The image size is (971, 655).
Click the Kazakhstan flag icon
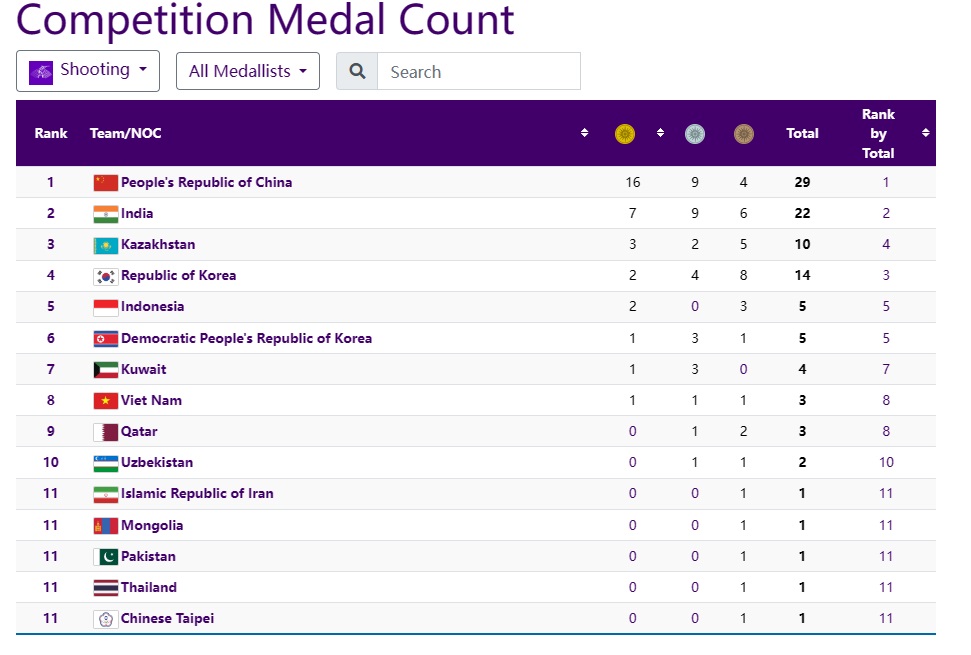(105, 245)
